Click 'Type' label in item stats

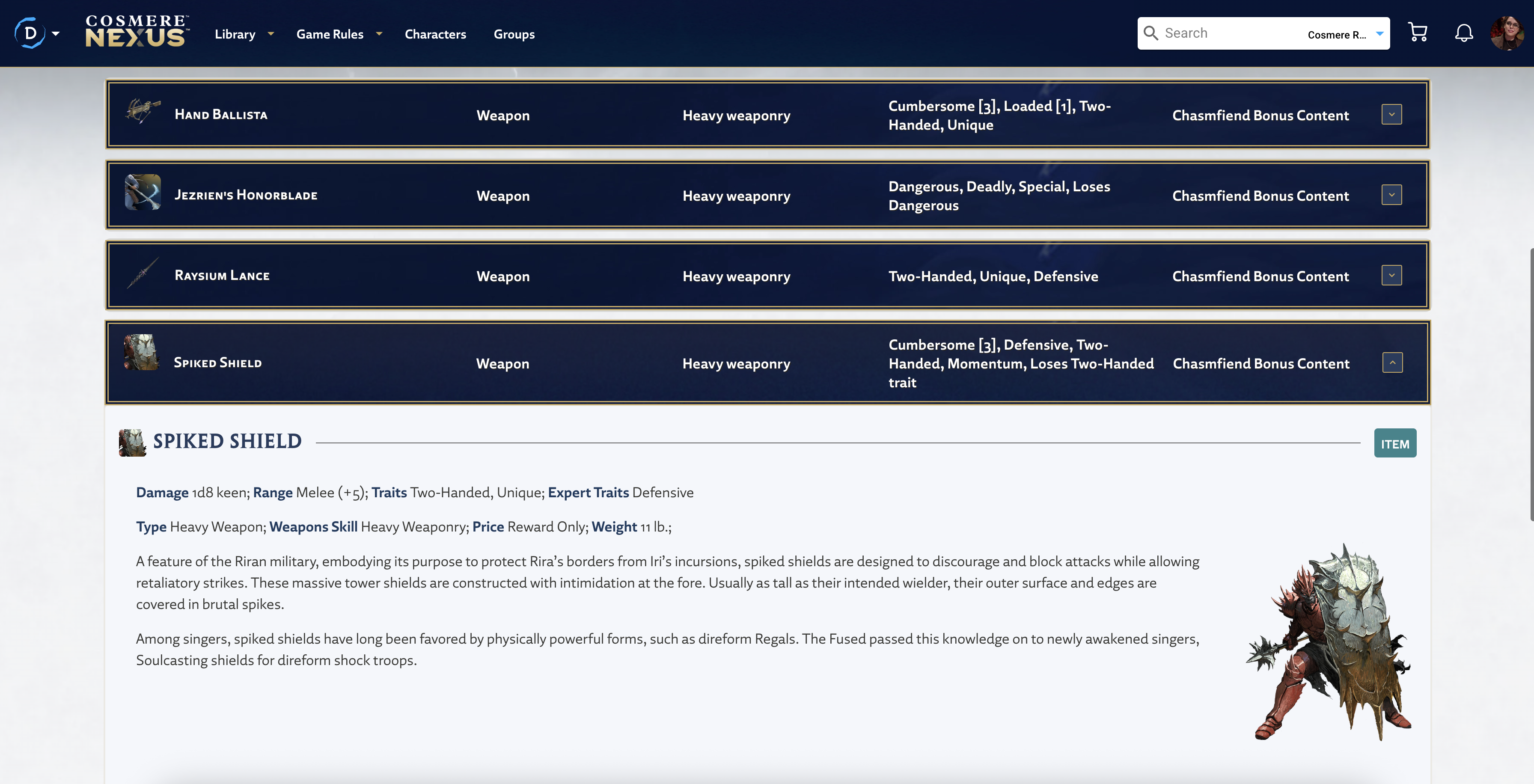pyautogui.click(x=151, y=527)
